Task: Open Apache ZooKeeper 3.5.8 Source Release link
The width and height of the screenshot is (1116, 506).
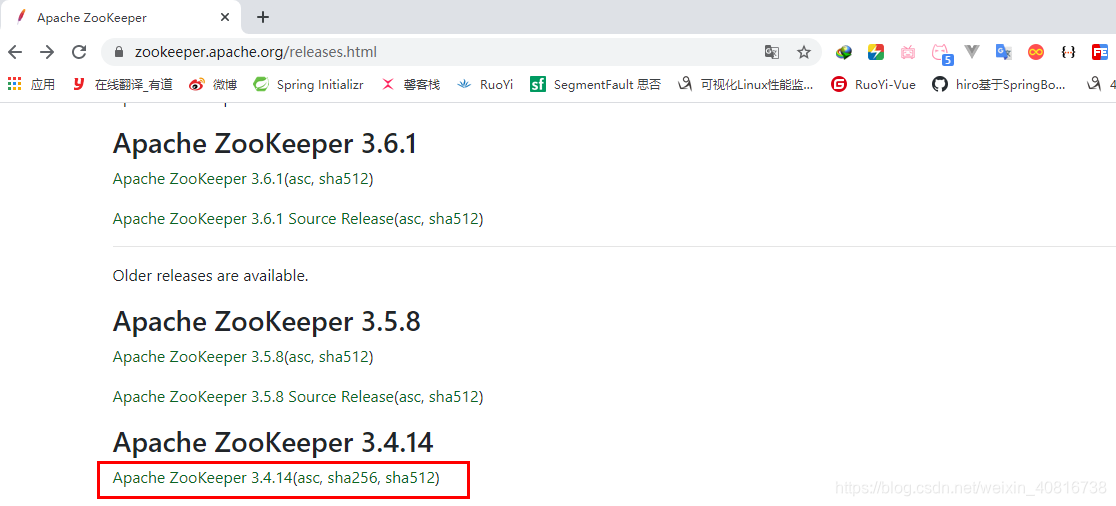Action: pos(253,396)
